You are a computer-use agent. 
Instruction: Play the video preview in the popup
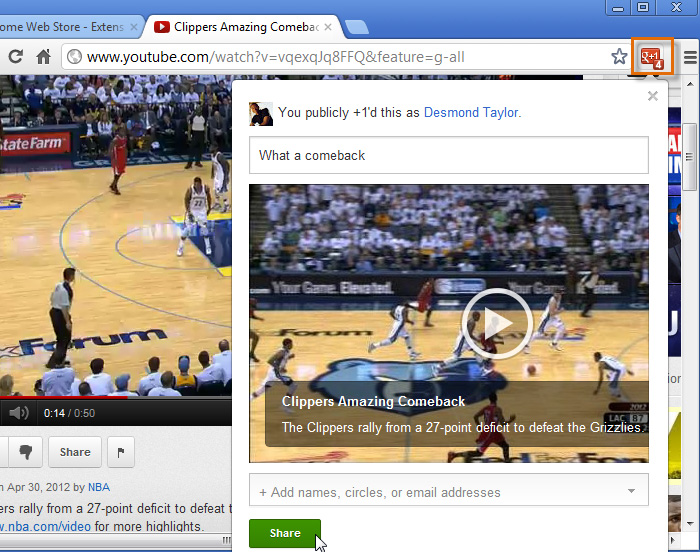tap(497, 323)
